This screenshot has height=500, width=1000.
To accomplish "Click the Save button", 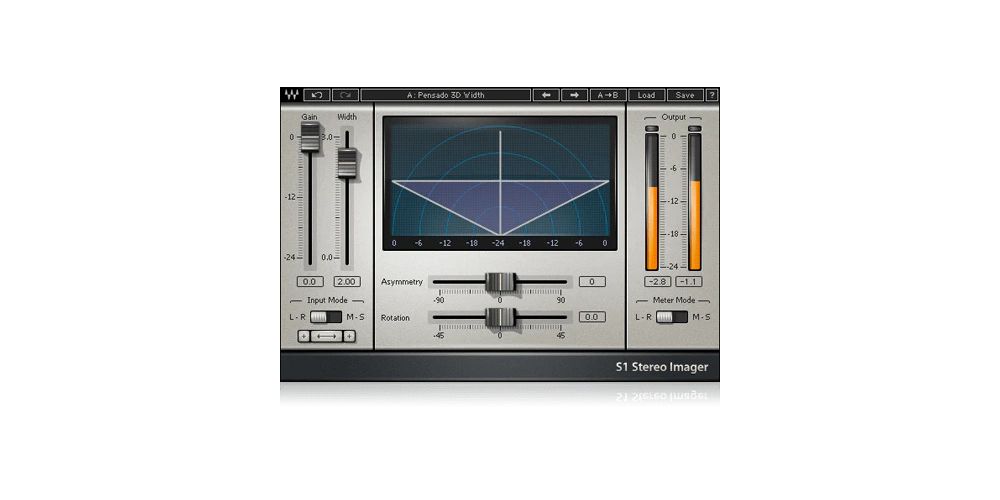I will tap(685, 95).
